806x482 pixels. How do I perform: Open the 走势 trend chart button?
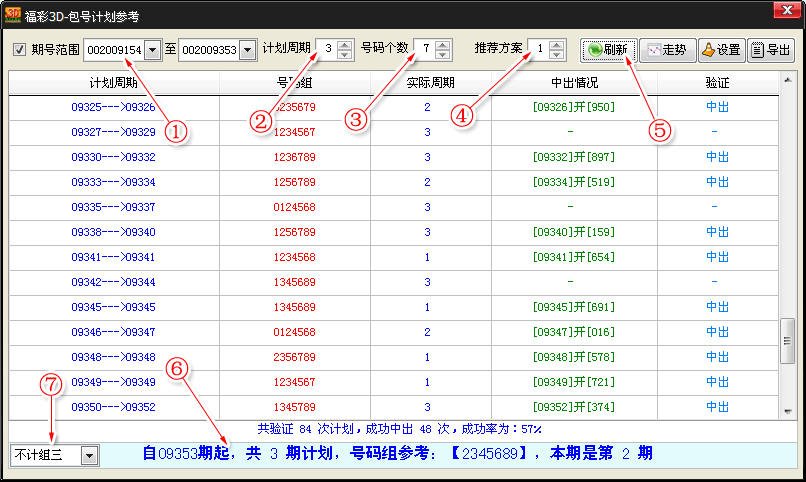(x=667, y=50)
